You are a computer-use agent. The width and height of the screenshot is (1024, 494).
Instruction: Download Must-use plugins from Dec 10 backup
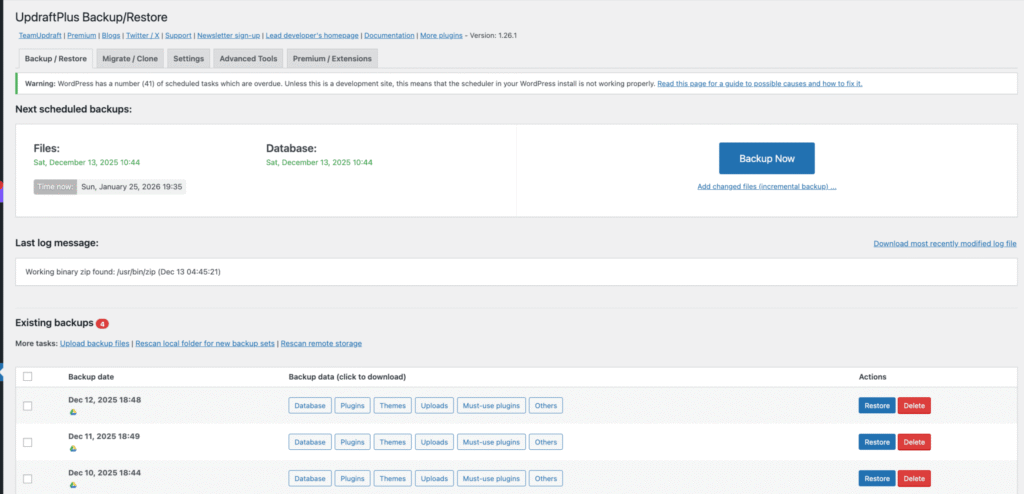click(x=491, y=479)
